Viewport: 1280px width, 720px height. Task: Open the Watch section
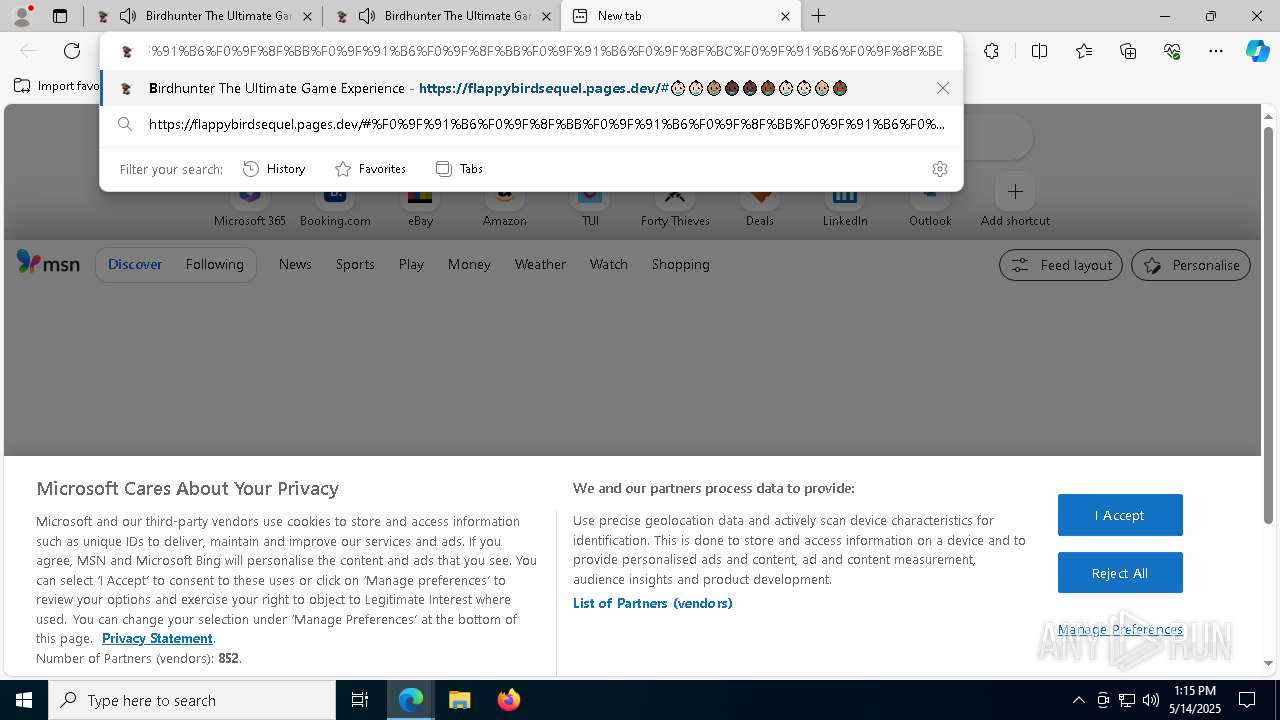(609, 264)
